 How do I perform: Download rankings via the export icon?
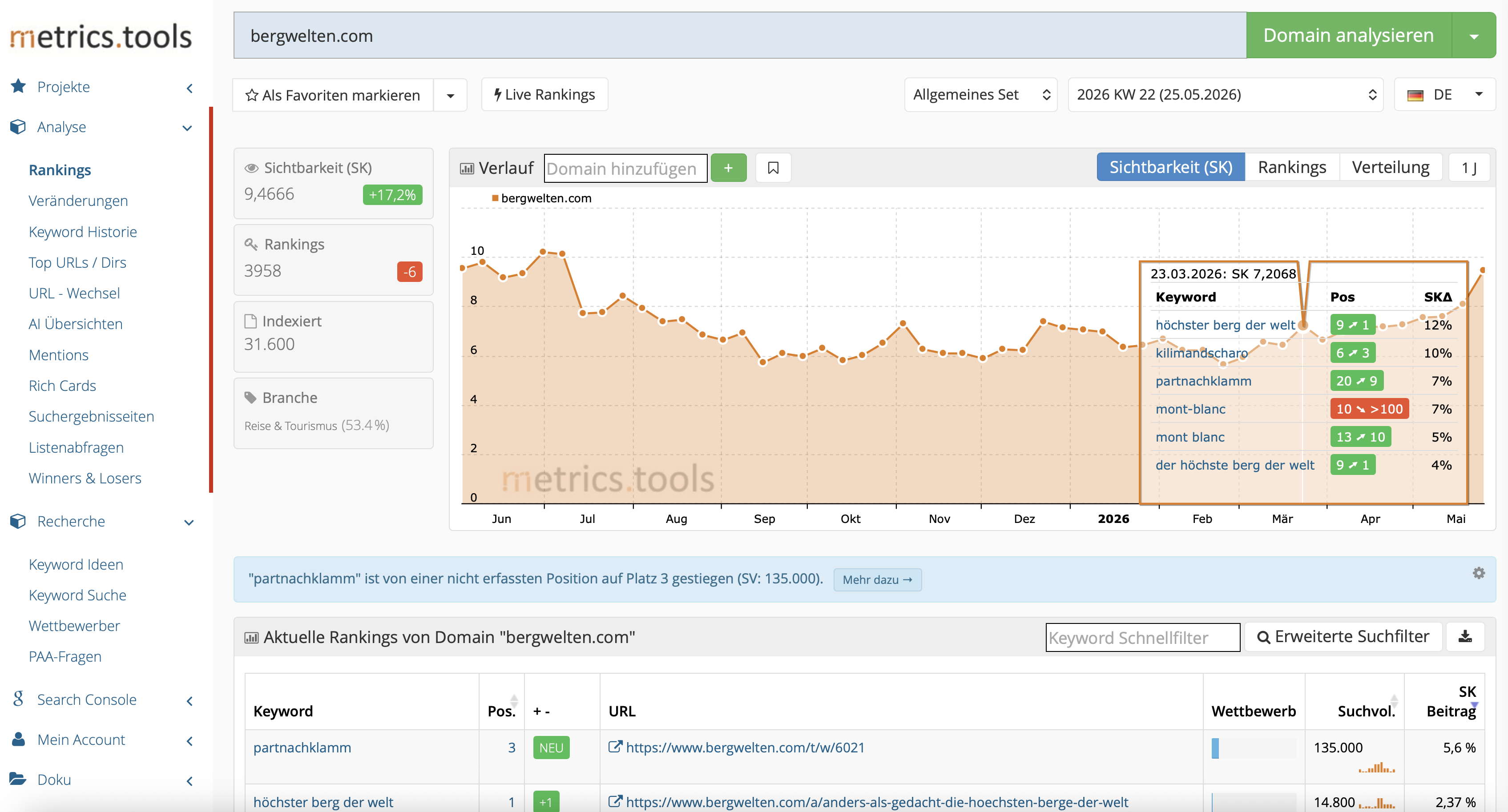coord(1465,636)
